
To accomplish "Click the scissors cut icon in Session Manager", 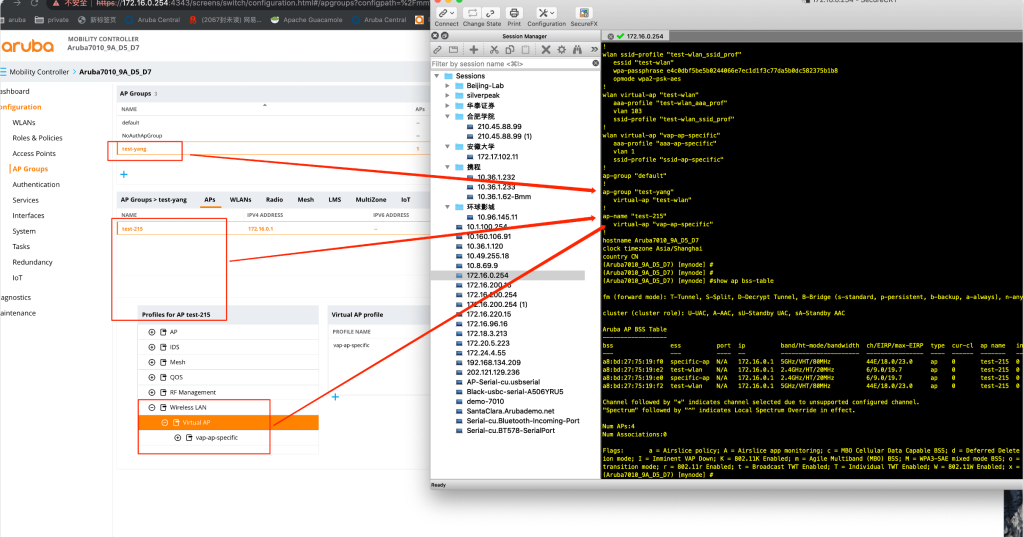I will (494, 50).
